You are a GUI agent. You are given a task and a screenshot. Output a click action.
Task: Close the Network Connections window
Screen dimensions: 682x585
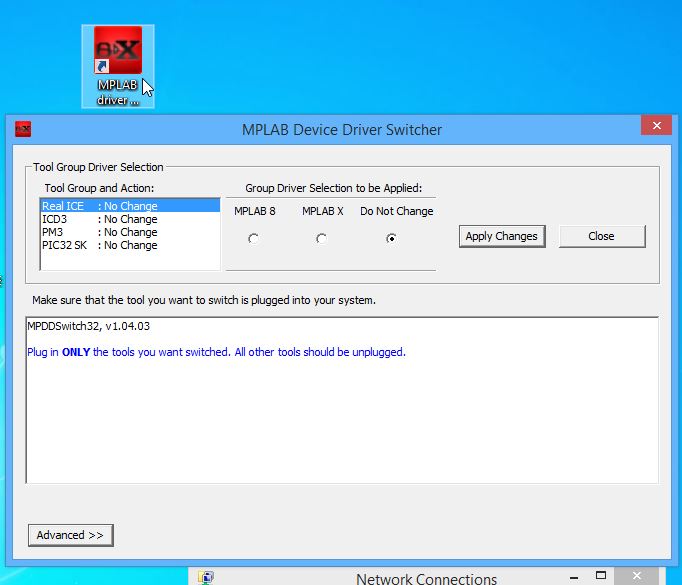click(637, 576)
